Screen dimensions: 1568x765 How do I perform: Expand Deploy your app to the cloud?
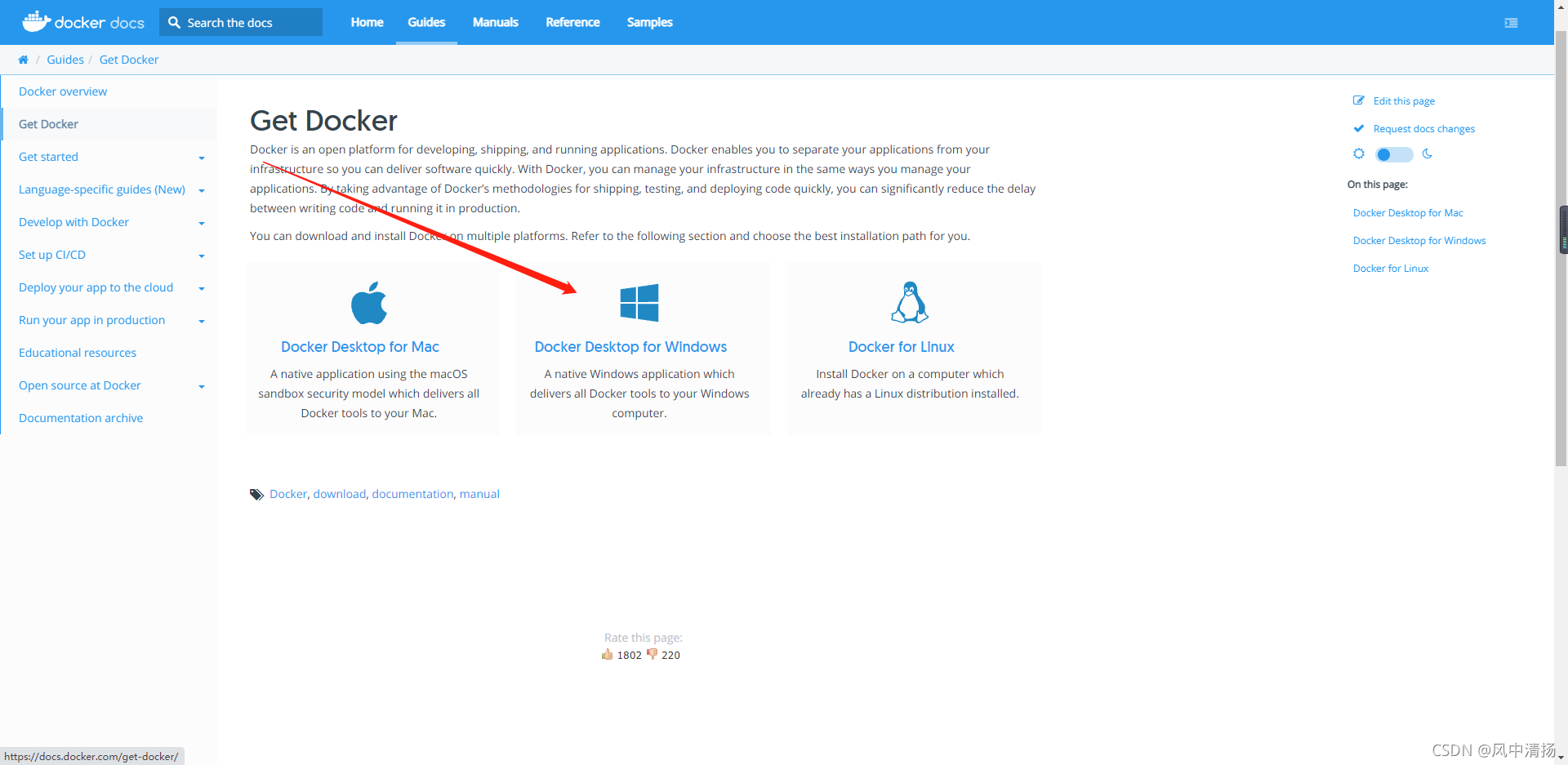(202, 288)
